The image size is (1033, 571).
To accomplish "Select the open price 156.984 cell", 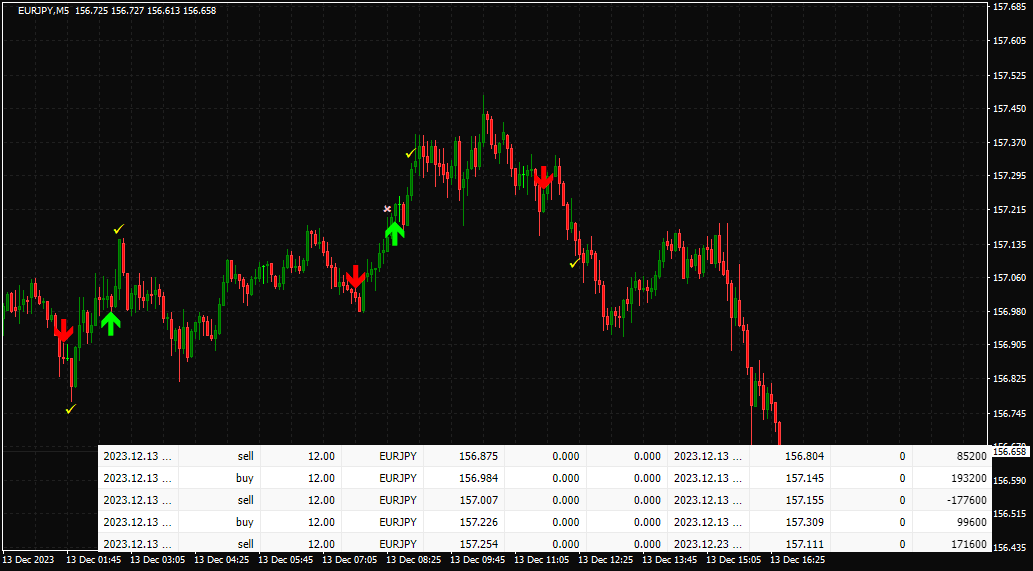I will click(x=463, y=478).
